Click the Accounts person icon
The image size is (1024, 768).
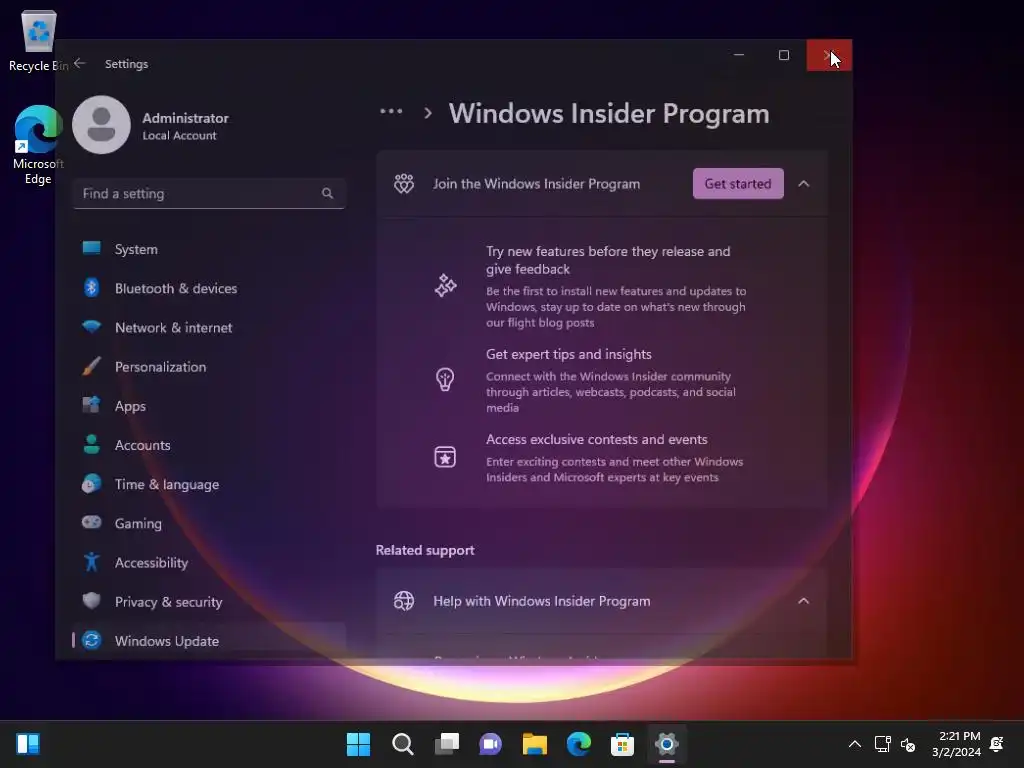(x=91, y=444)
